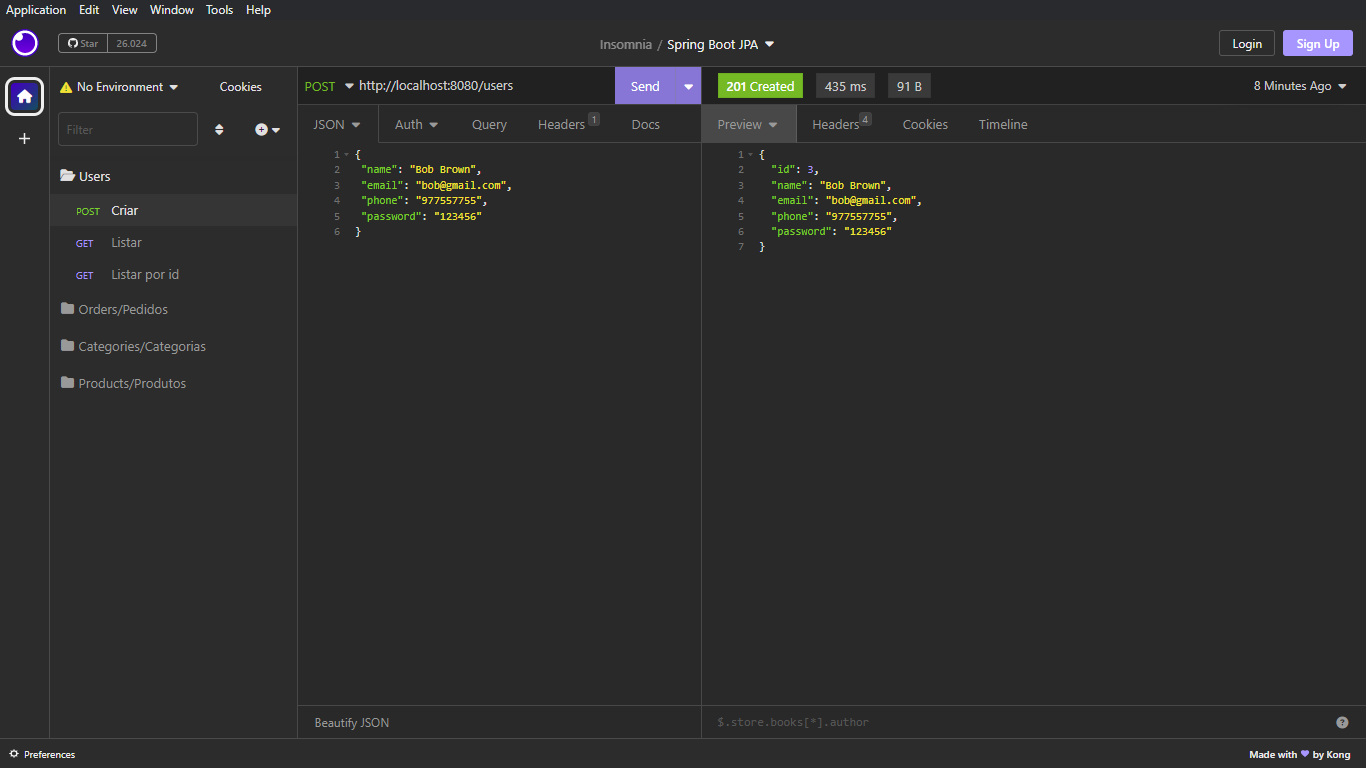Switch to the response Cookies tab
Image resolution: width=1366 pixels, height=768 pixels.
tap(925, 124)
